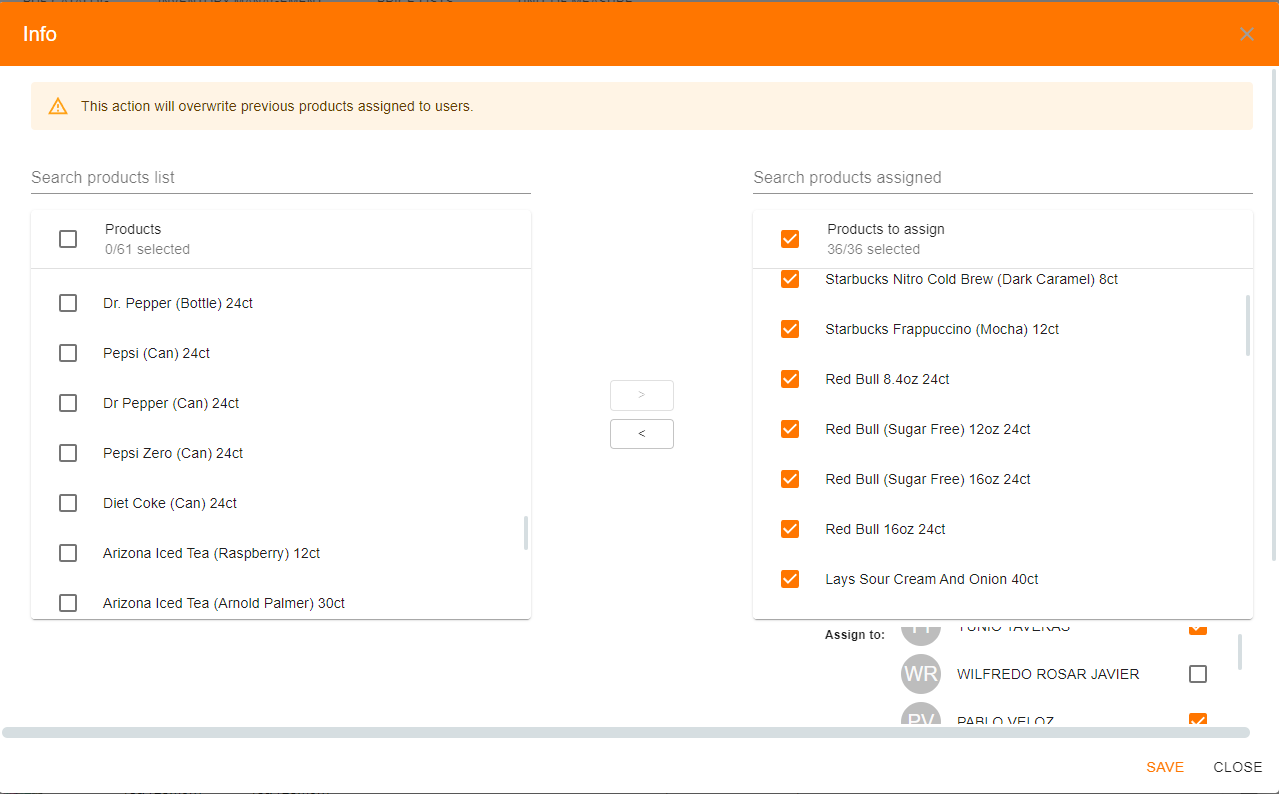Uncheck the Red Bull 8.4oz 24ct checkbox
This screenshot has width=1279, height=794.
(790, 379)
